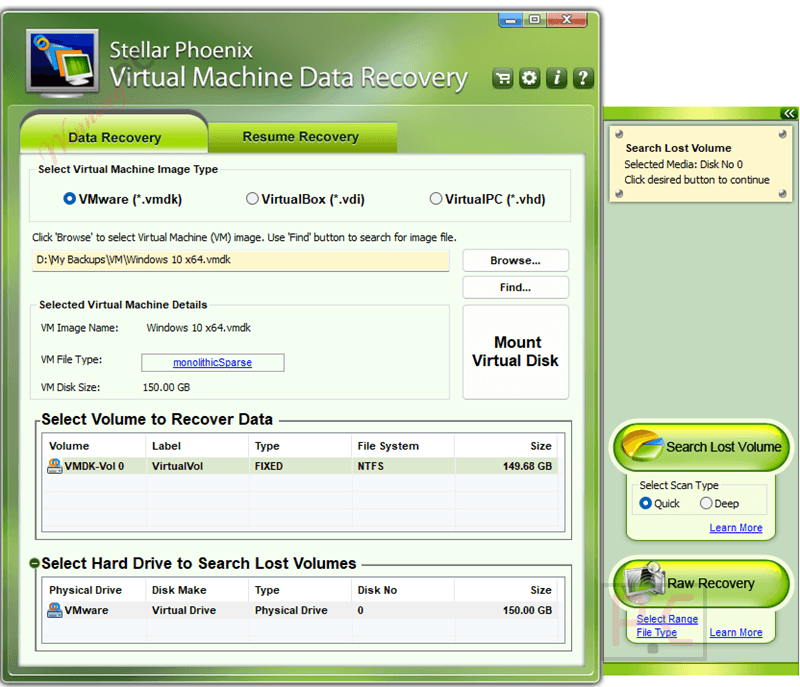Click the Browse... button
Image resolution: width=800 pixels, height=687 pixels.
pos(515,261)
